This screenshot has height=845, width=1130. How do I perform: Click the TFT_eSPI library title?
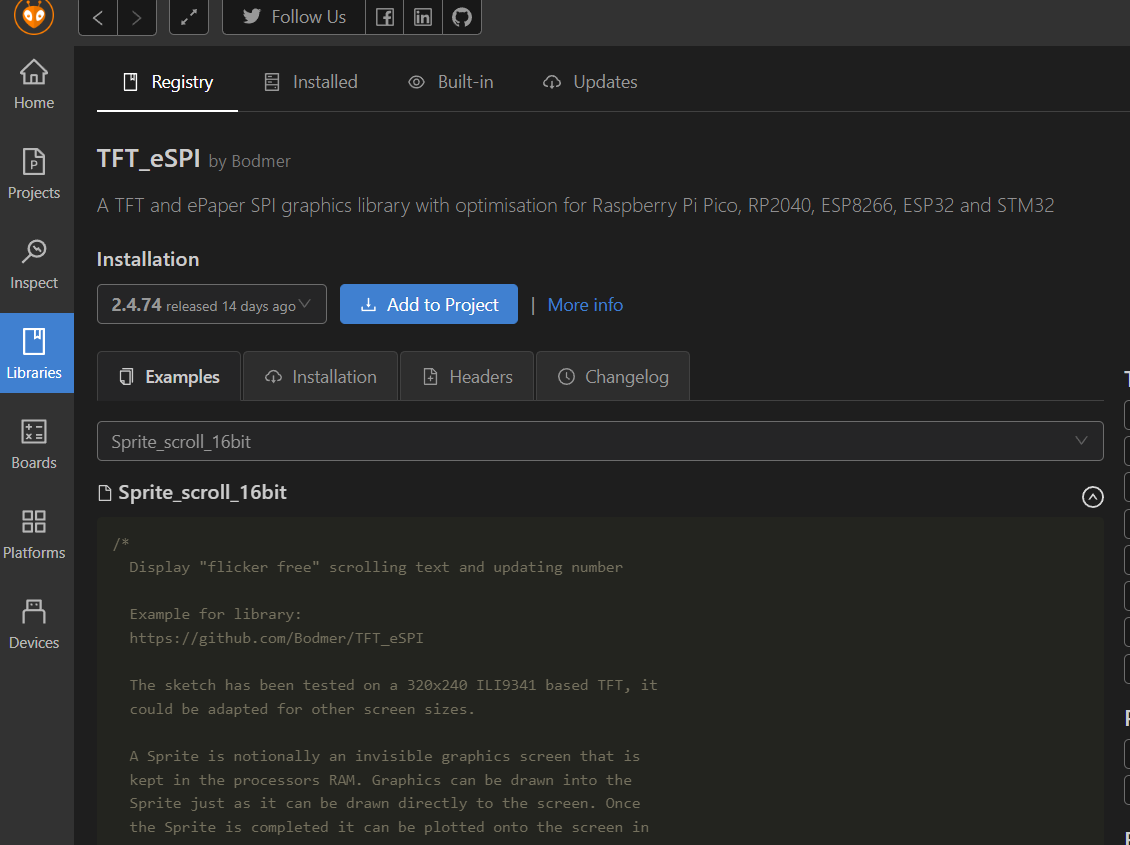point(148,158)
